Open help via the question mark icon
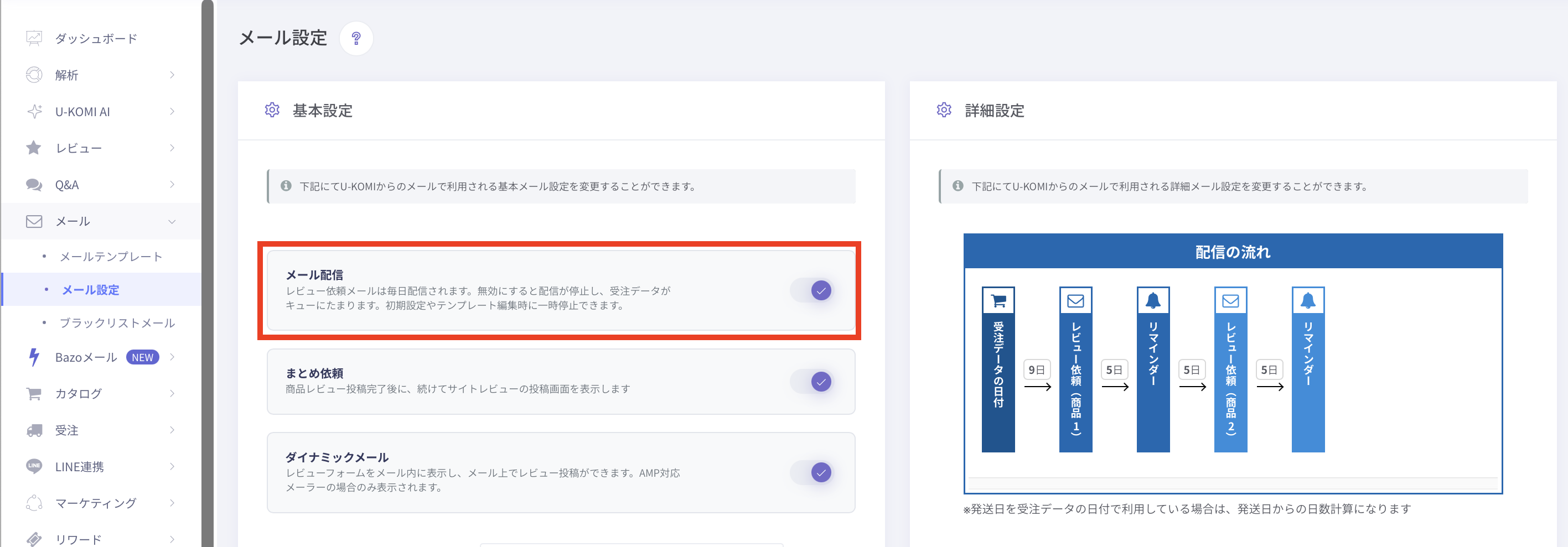Viewport: 1568px width, 547px height. 356,38
